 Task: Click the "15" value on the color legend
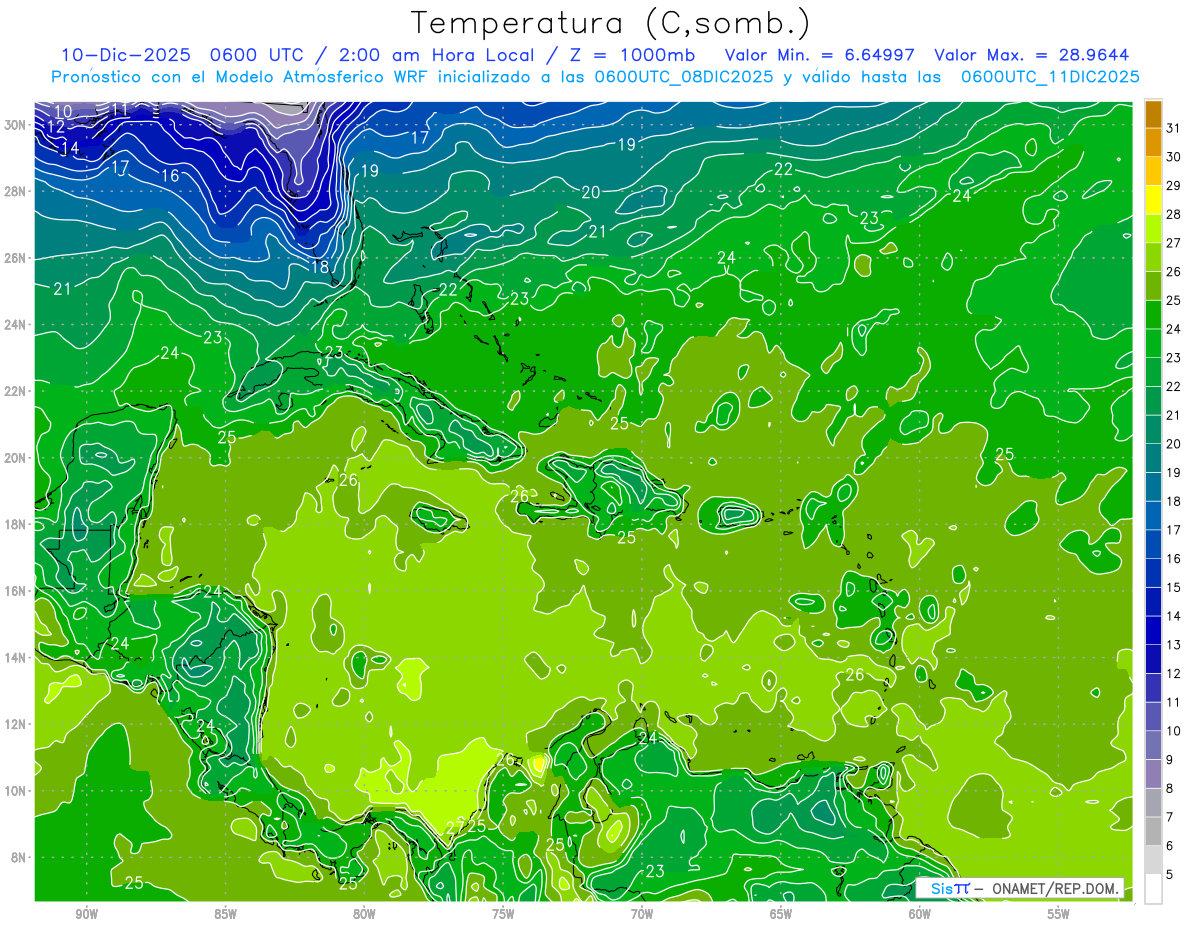1174,588
